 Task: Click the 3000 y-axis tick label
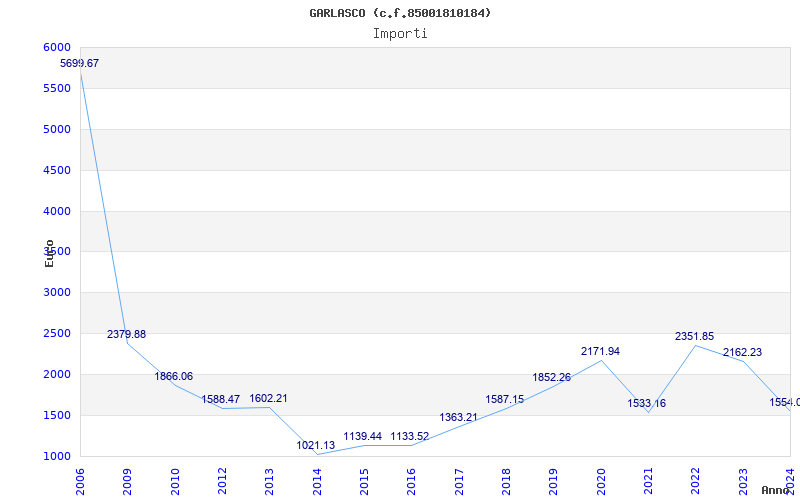56,292
